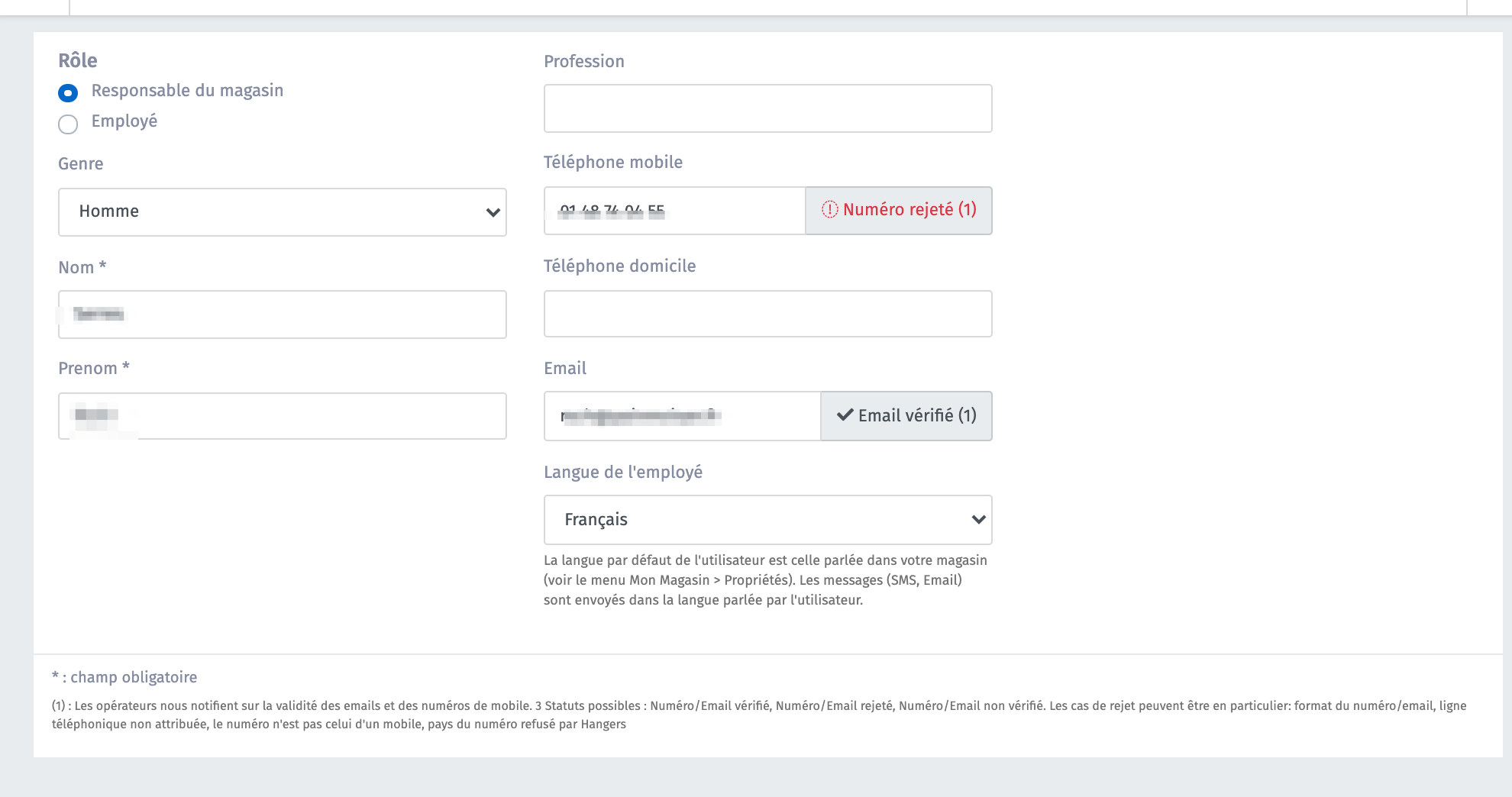Click the "Responsable du magasin" label text
The height and width of the screenshot is (797, 1512).
pyautogui.click(x=187, y=91)
